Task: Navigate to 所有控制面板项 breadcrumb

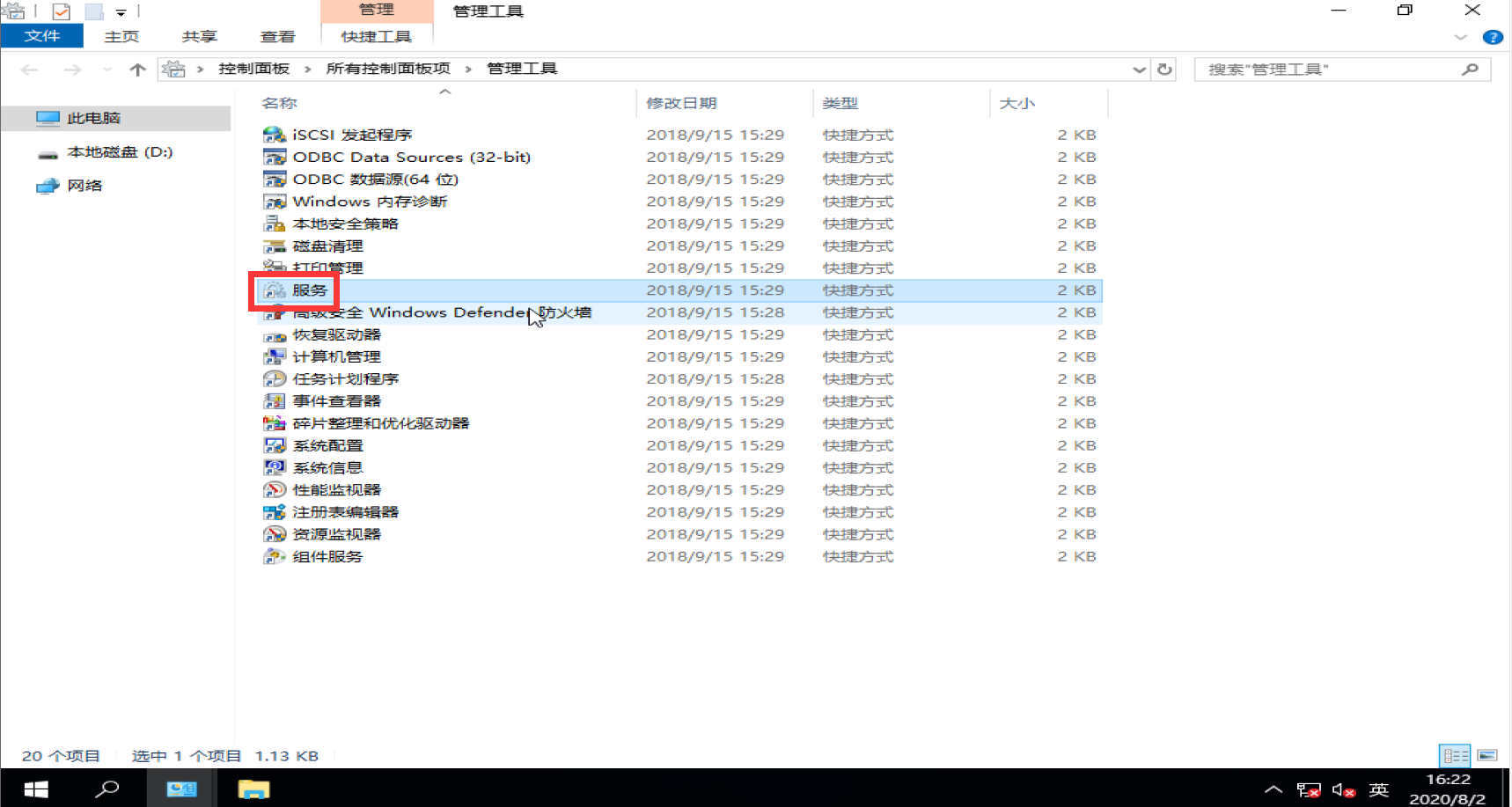Action: 388,69
